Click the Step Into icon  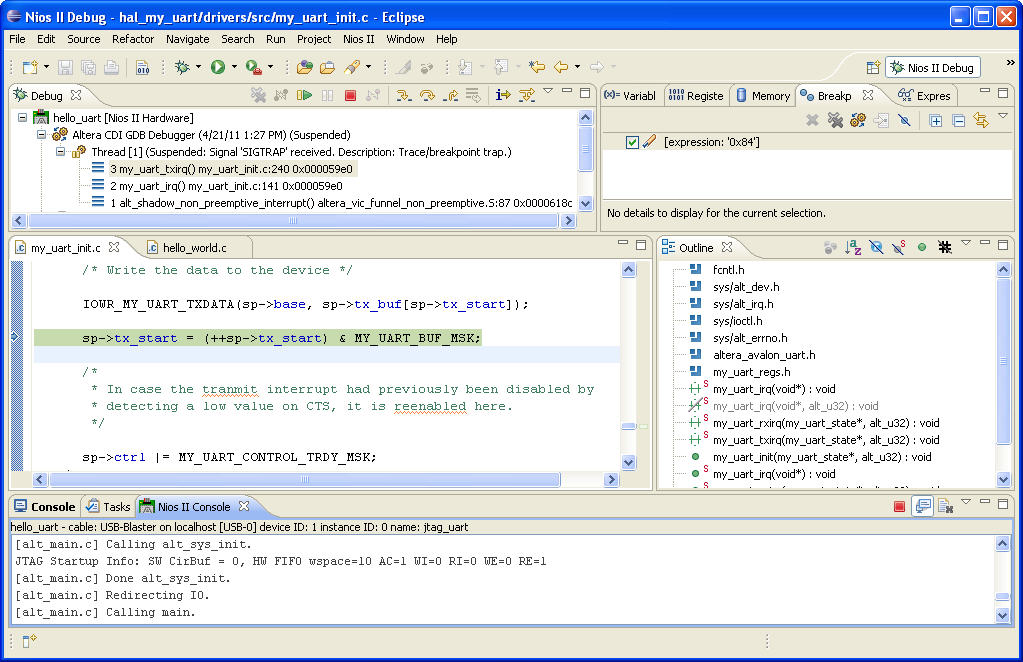click(404, 95)
